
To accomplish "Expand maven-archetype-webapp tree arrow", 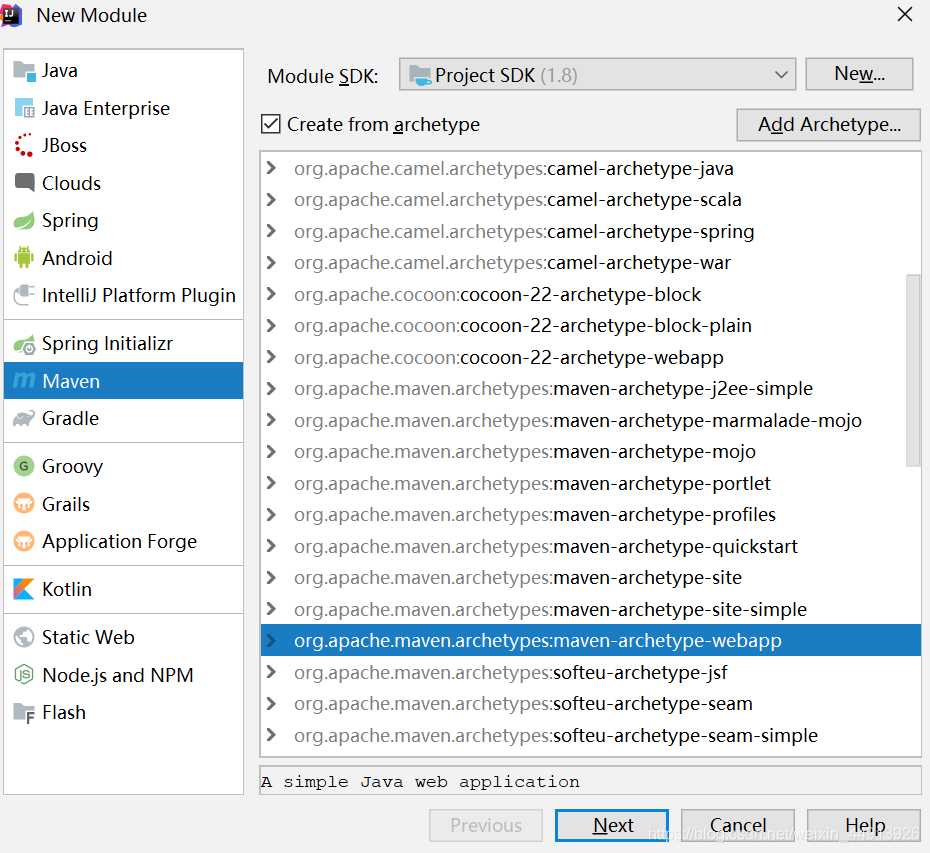I will [x=271, y=641].
